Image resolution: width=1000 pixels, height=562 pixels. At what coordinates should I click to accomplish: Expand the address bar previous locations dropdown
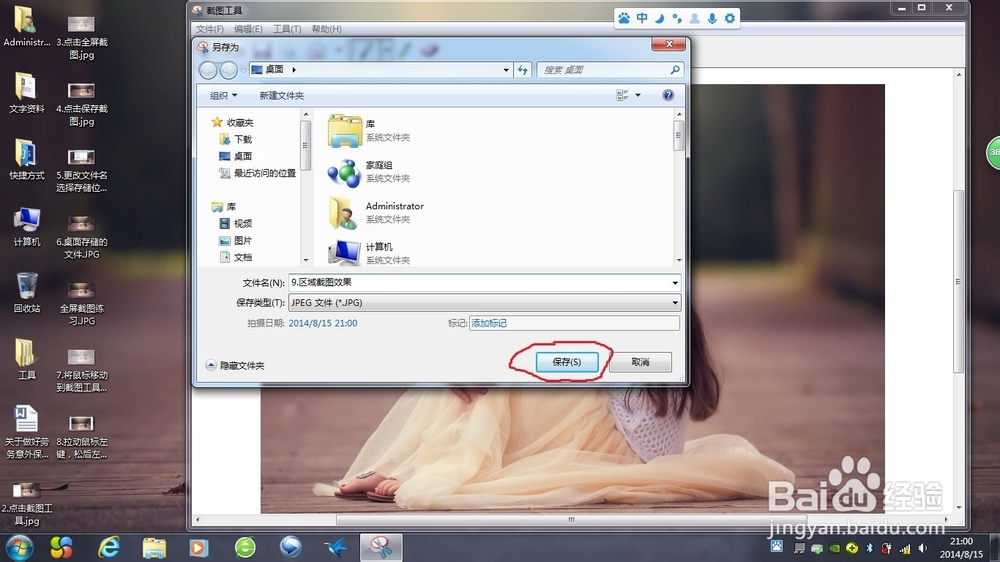[x=506, y=70]
